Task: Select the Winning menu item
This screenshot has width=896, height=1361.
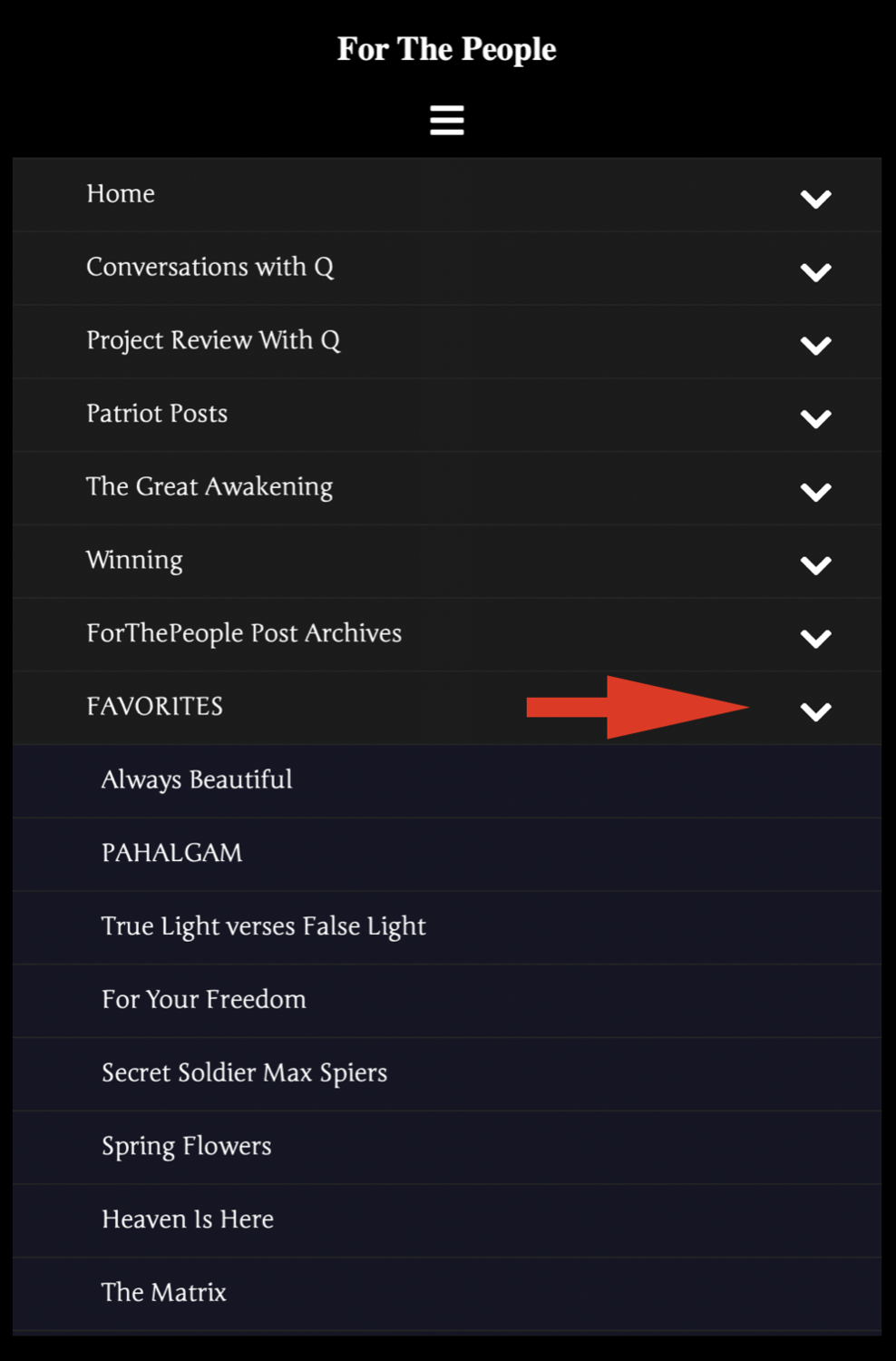Action: click(x=134, y=560)
